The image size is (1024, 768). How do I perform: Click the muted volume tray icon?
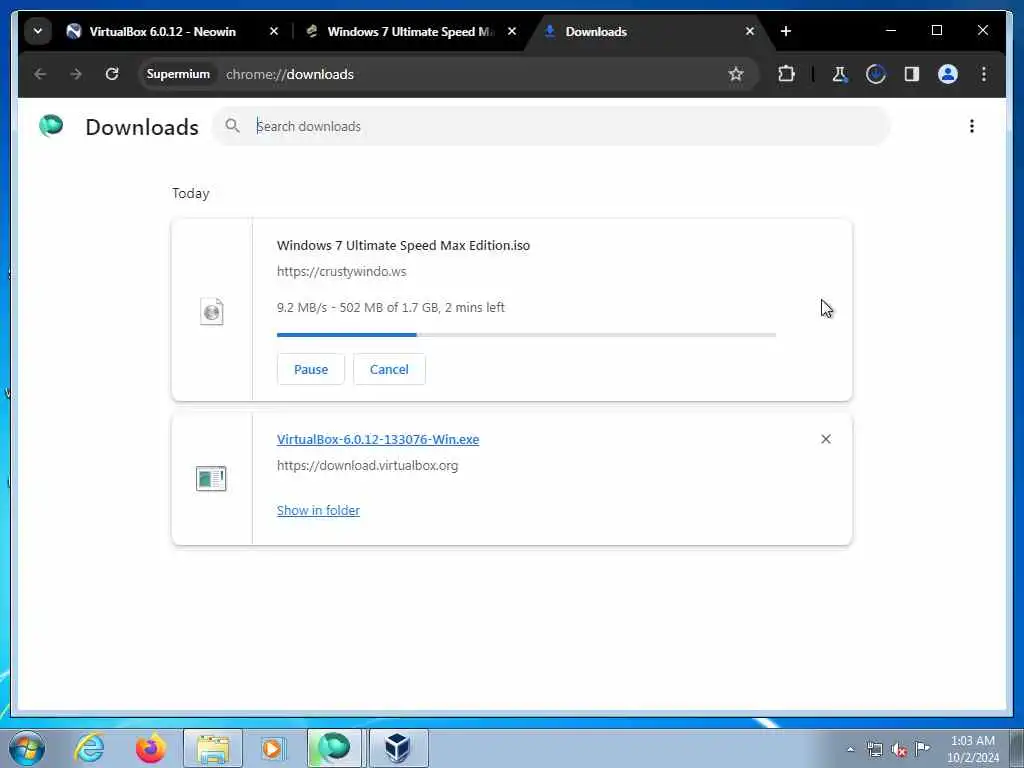point(899,750)
